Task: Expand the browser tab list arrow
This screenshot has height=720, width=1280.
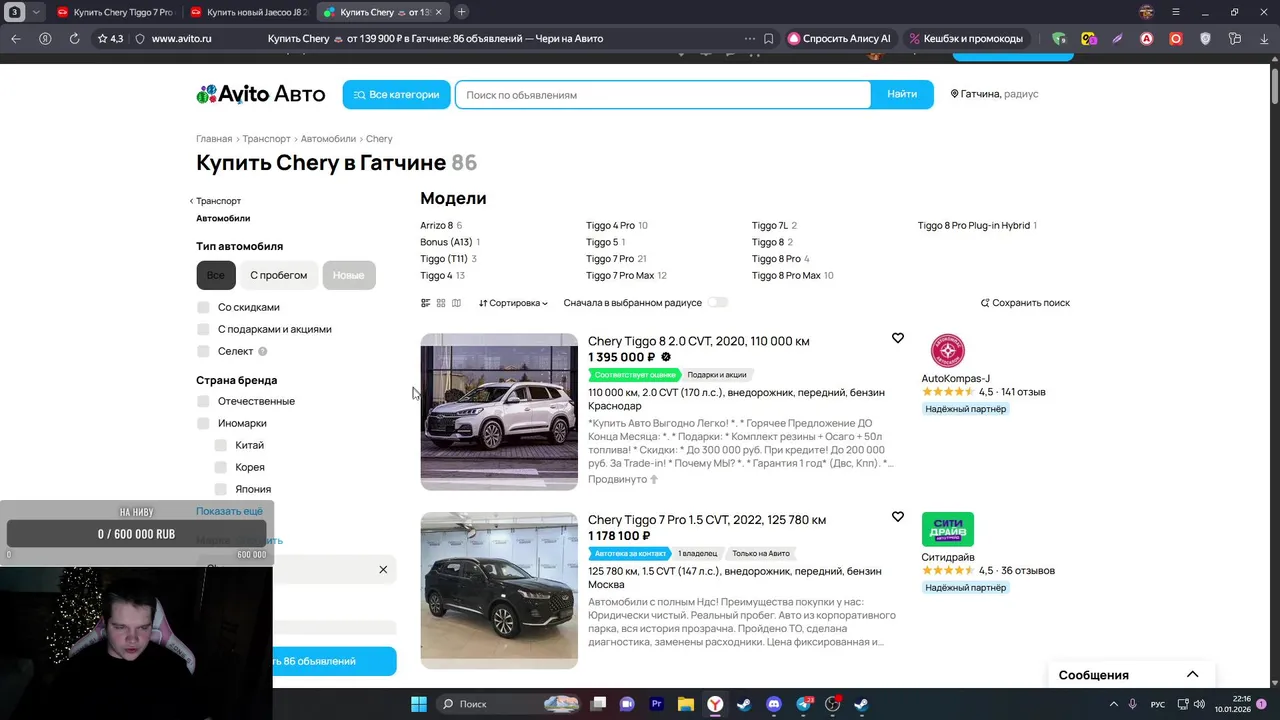Action: point(37,12)
